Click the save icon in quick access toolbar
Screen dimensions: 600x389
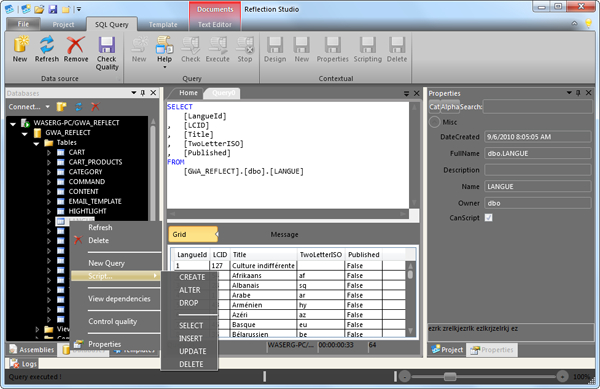click(52, 9)
